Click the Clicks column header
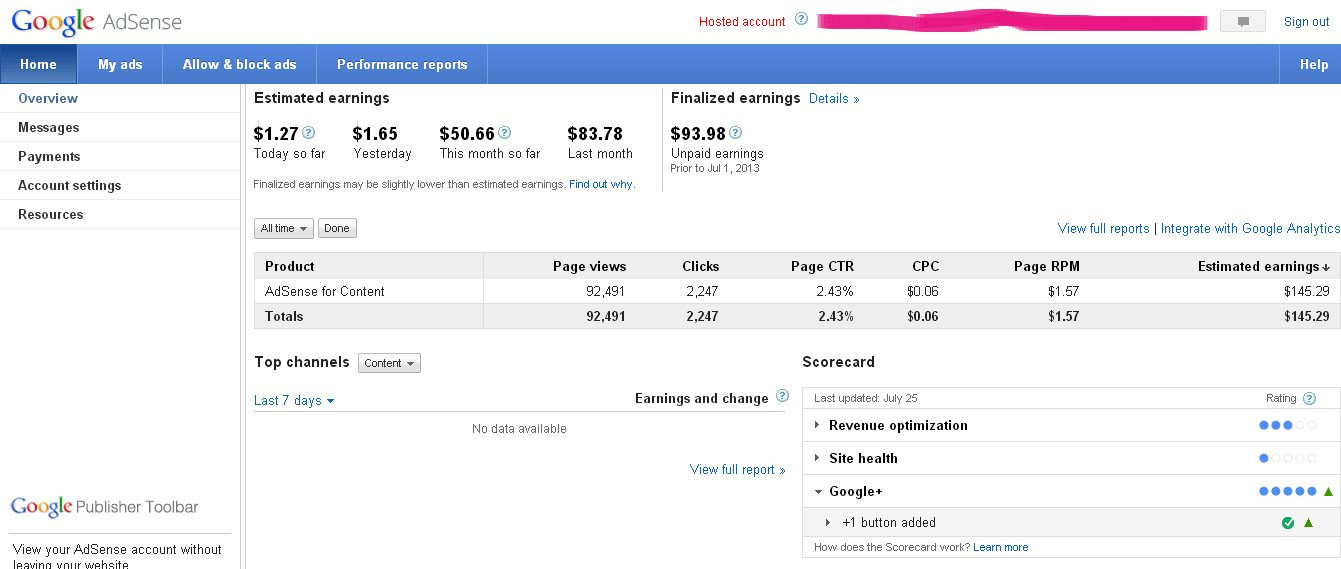 (x=700, y=266)
